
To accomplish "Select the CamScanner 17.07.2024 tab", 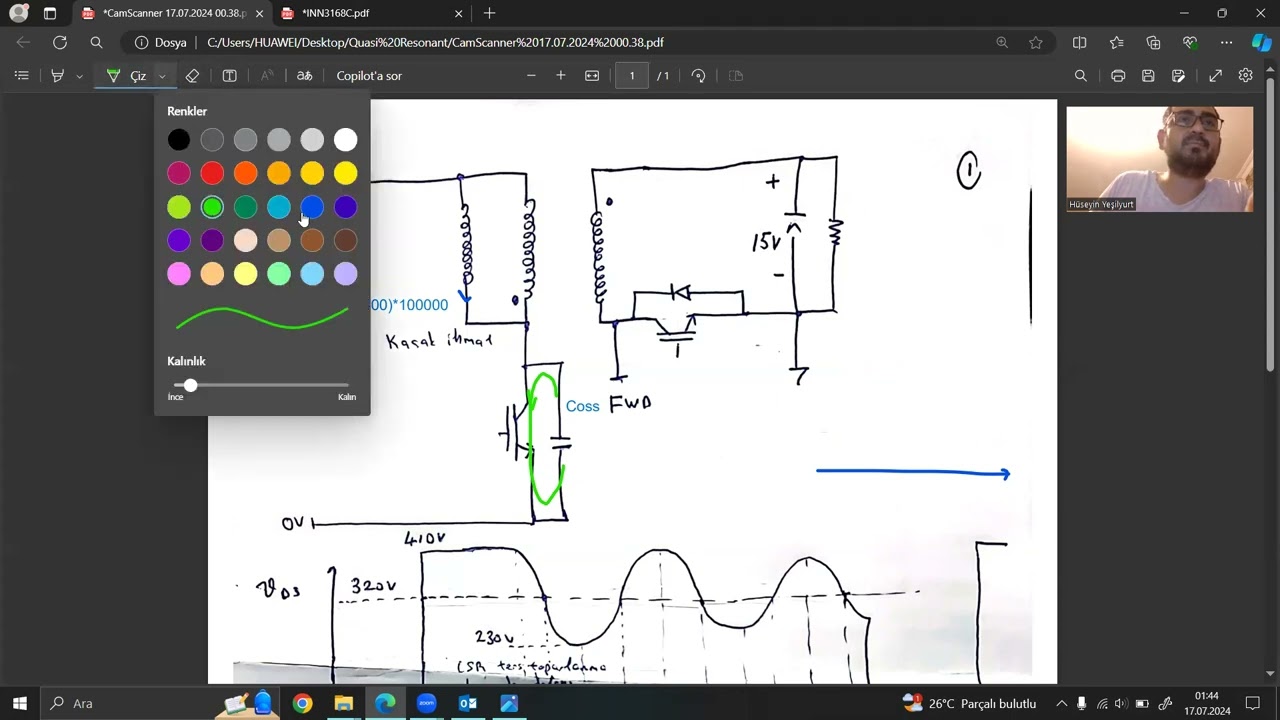I will pos(173,14).
